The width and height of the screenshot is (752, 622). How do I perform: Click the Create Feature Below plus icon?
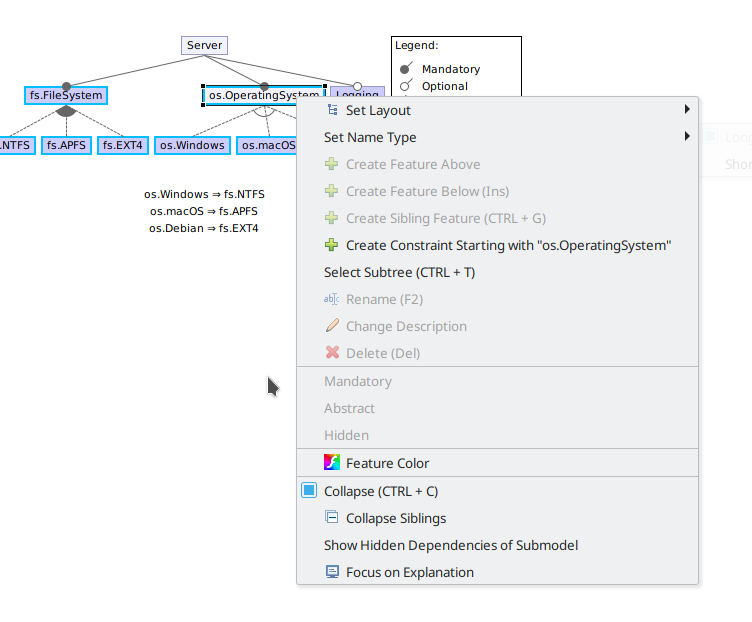(x=331, y=191)
